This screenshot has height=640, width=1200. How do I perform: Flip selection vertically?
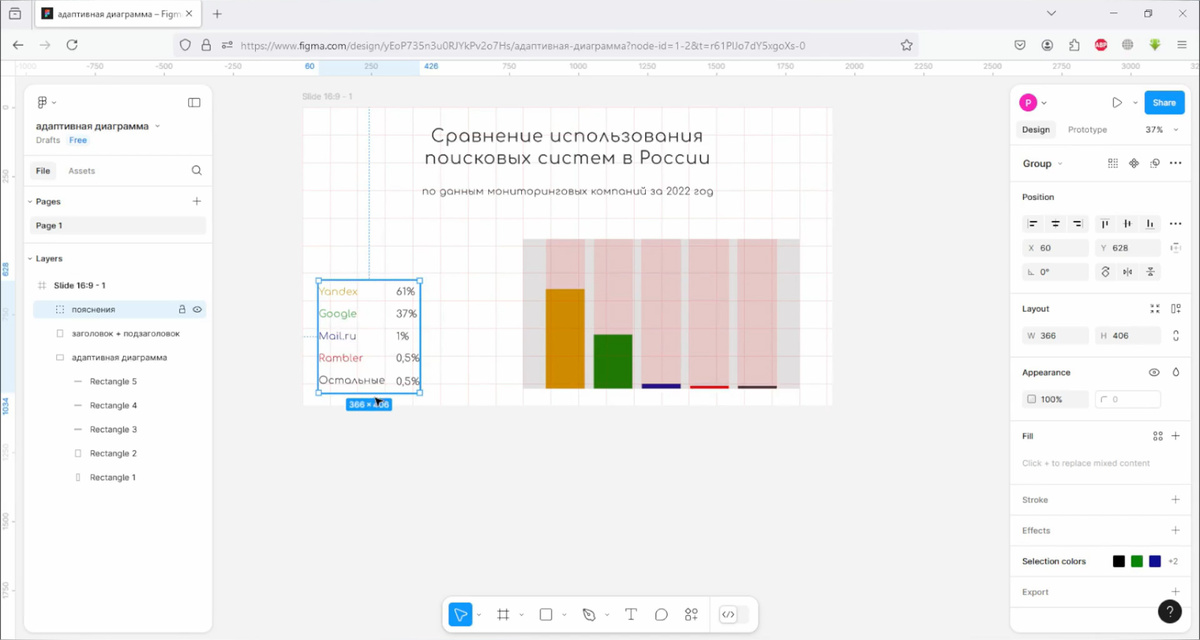1151,272
